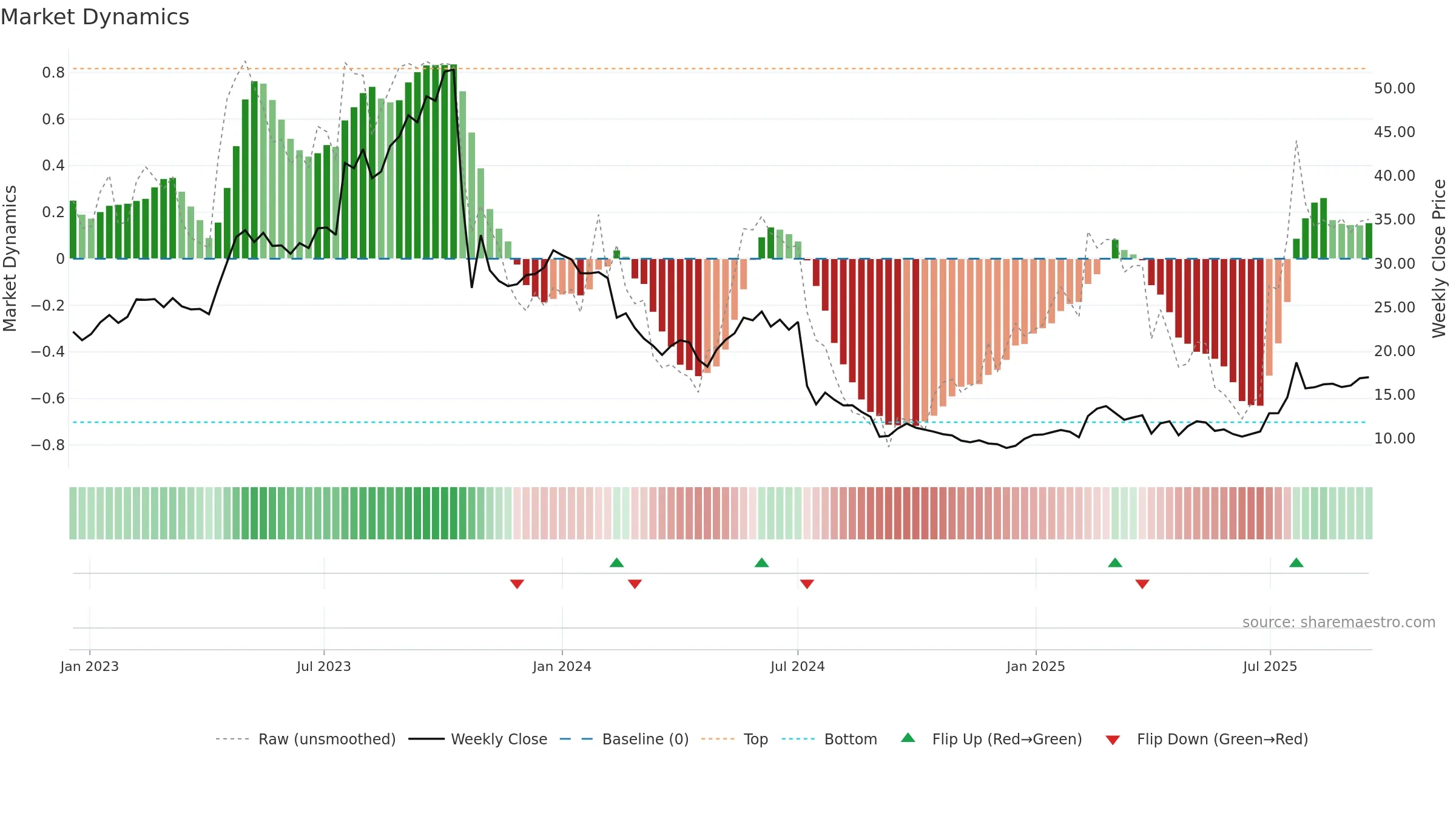Click the Jan 2024 x-axis label
Viewport: 1456px width, 819px height.
point(562,666)
